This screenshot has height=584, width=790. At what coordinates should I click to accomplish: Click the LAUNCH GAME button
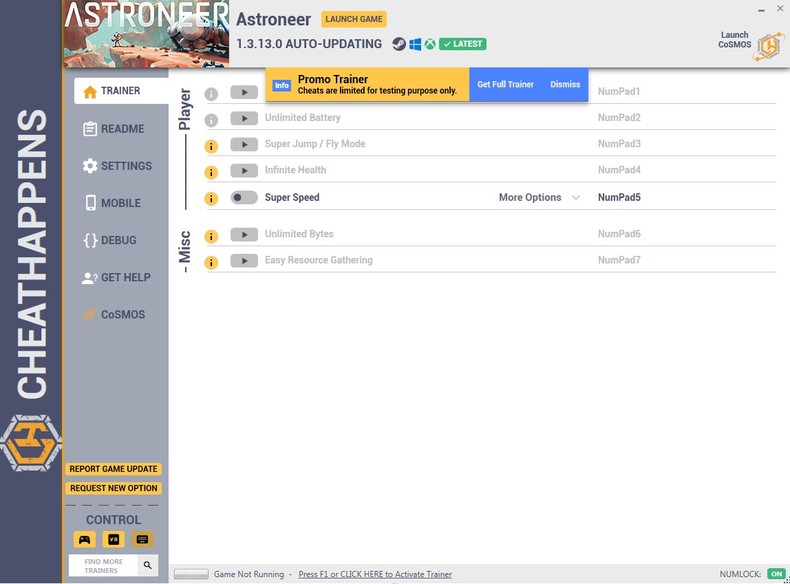[x=354, y=19]
